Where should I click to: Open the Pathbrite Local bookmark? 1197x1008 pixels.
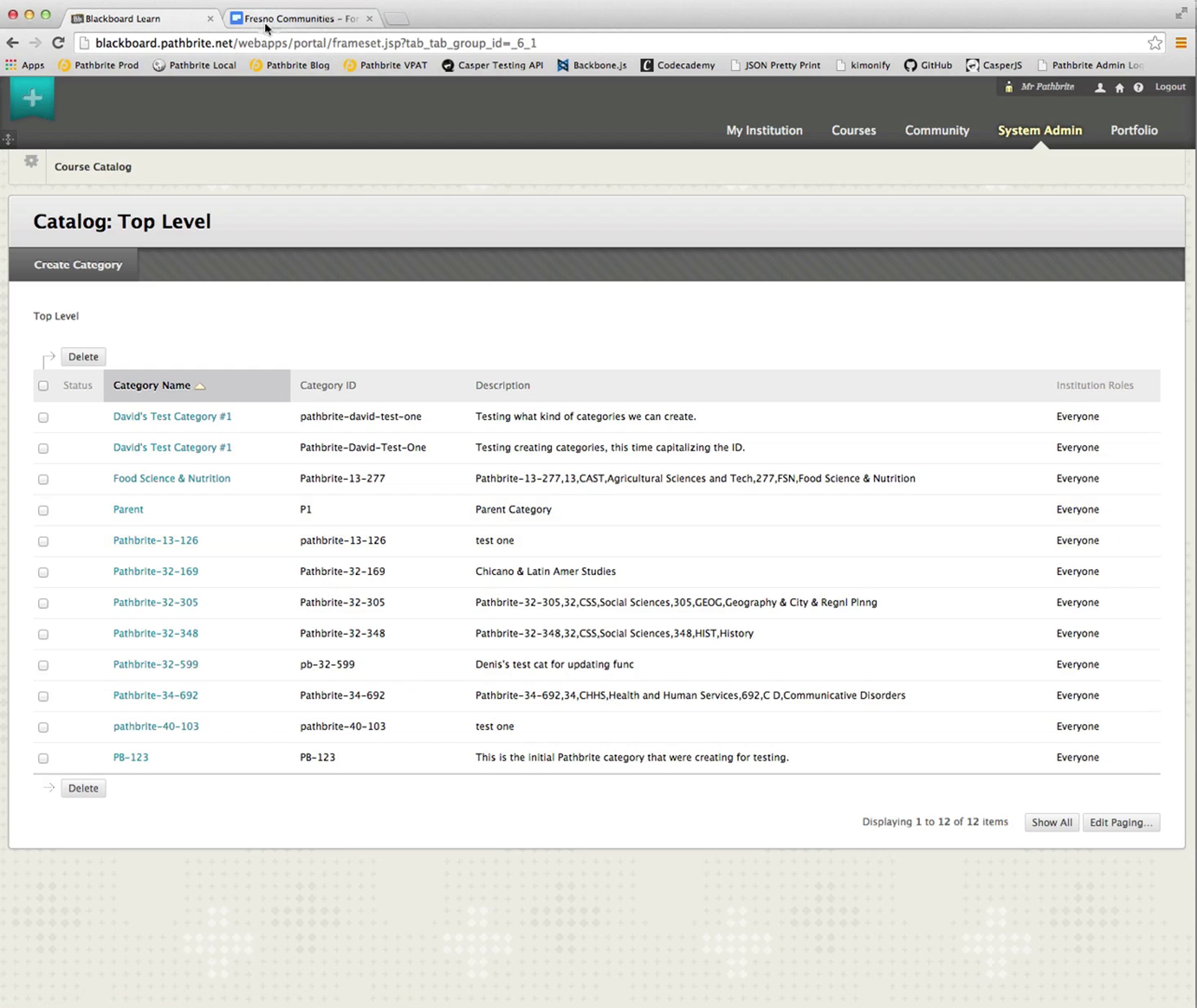(195, 65)
